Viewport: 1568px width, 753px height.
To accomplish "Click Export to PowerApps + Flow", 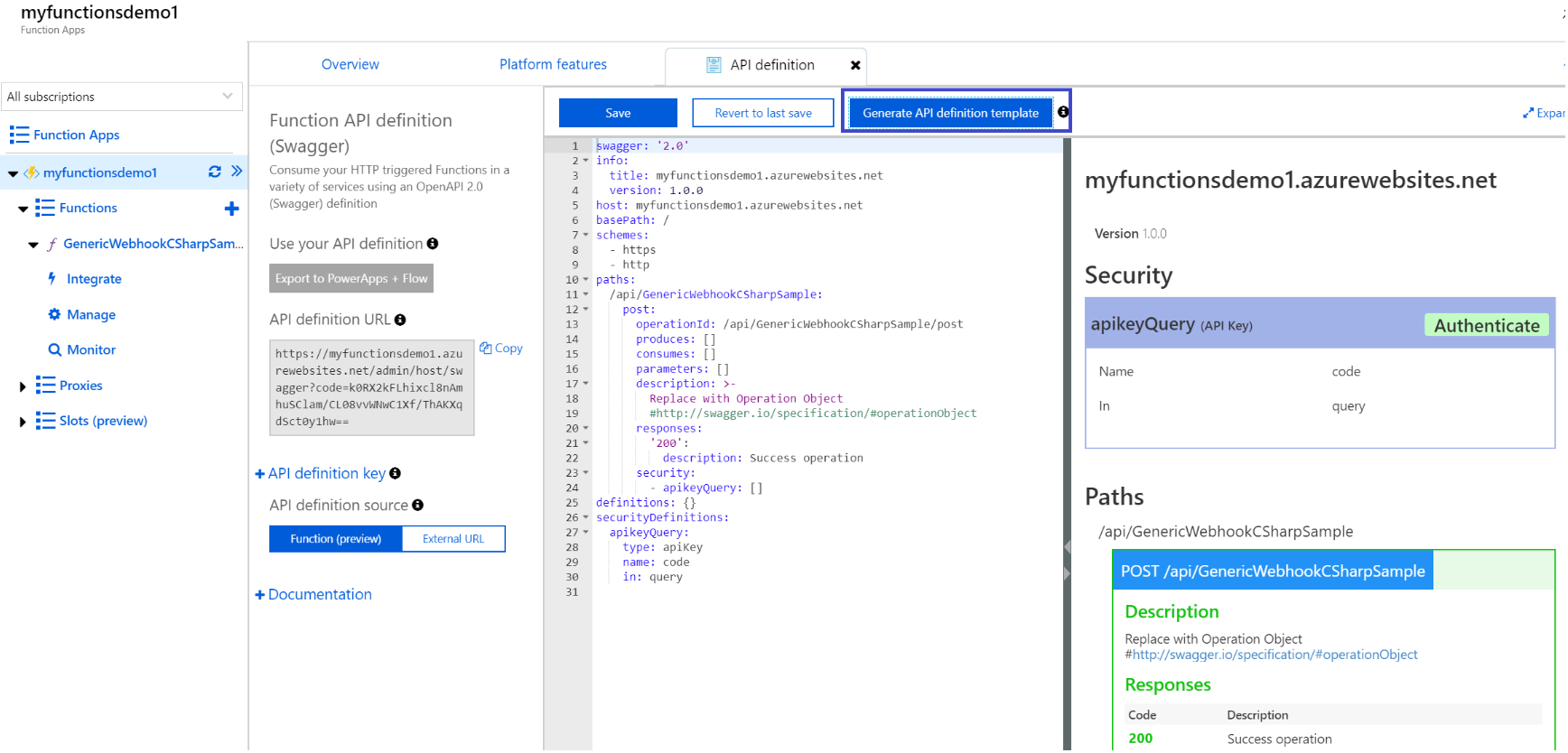I will point(351,278).
